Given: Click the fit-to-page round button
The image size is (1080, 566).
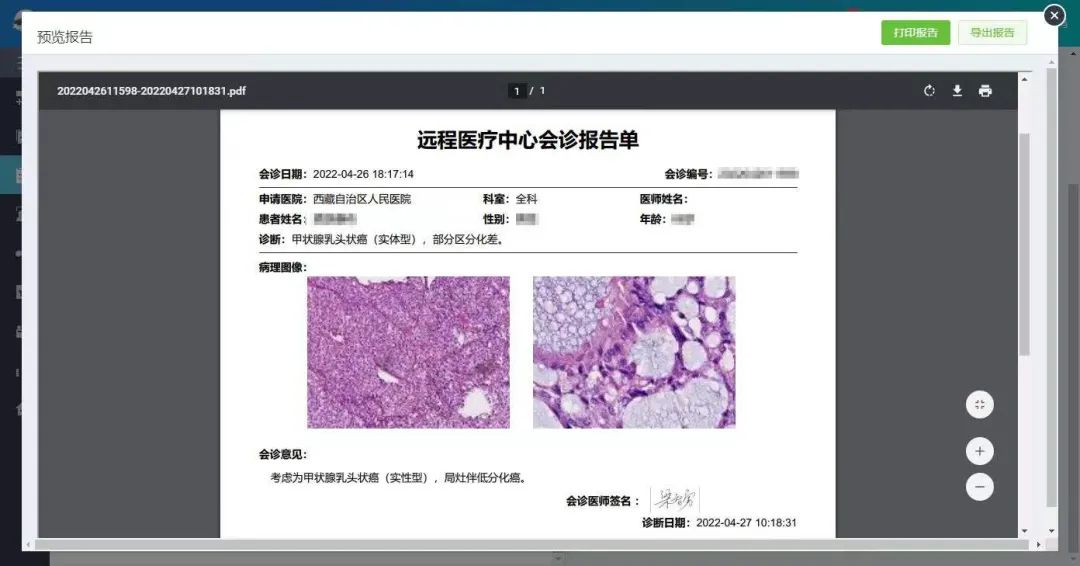Looking at the screenshot, I should (980, 405).
